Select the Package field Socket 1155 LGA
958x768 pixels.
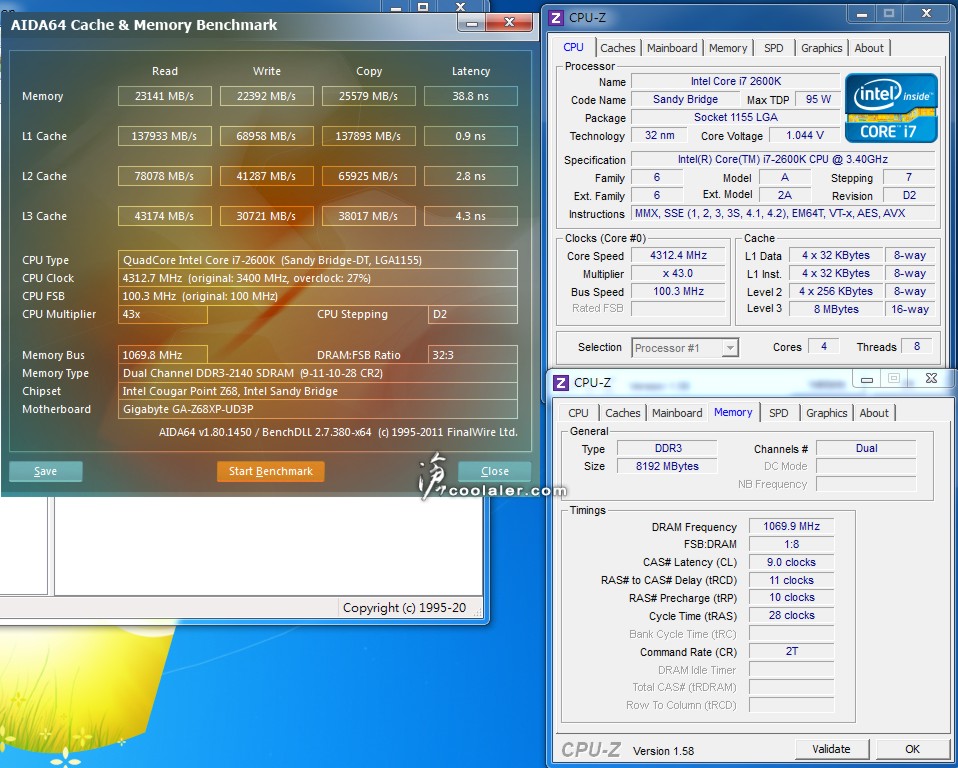[736, 117]
